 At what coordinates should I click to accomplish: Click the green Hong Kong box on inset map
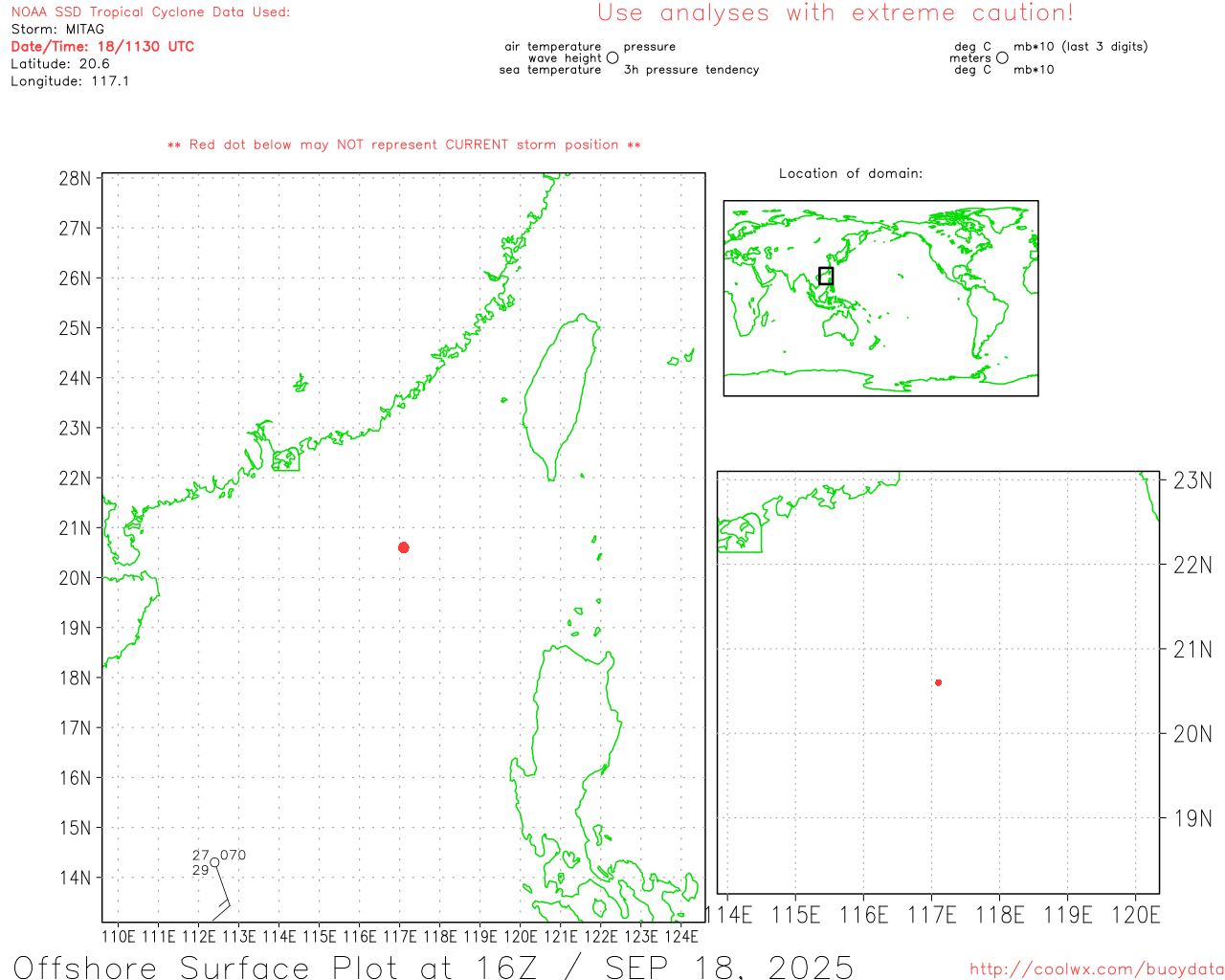(x=740, y=533)
